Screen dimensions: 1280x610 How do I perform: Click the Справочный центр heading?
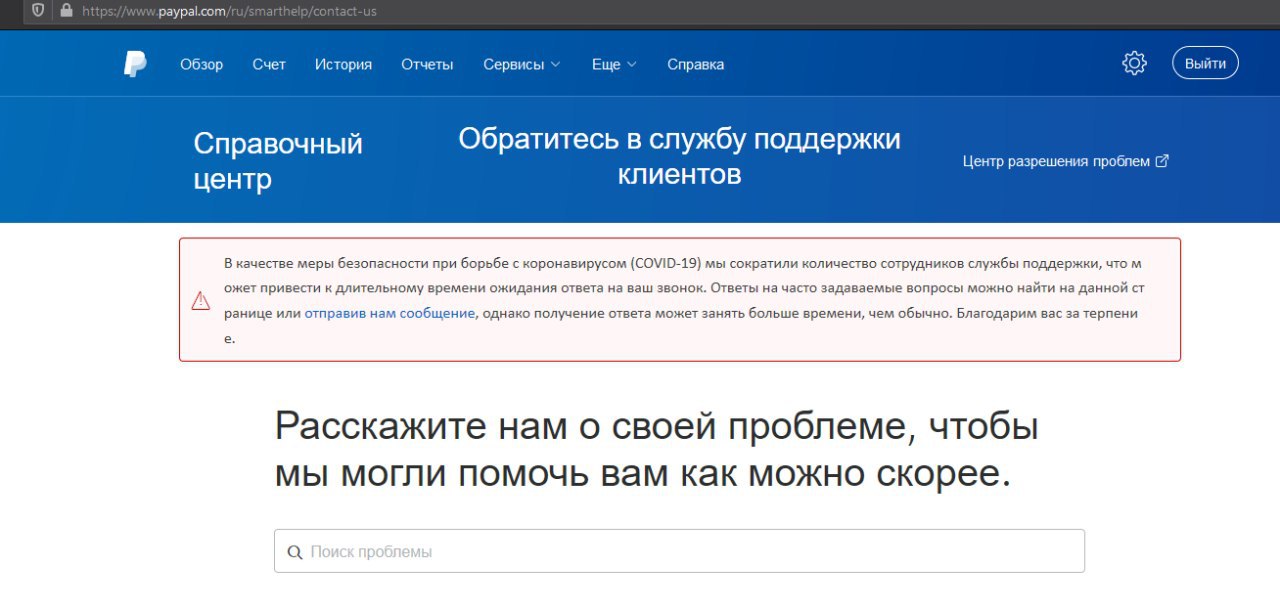click(x=278, y=161)
